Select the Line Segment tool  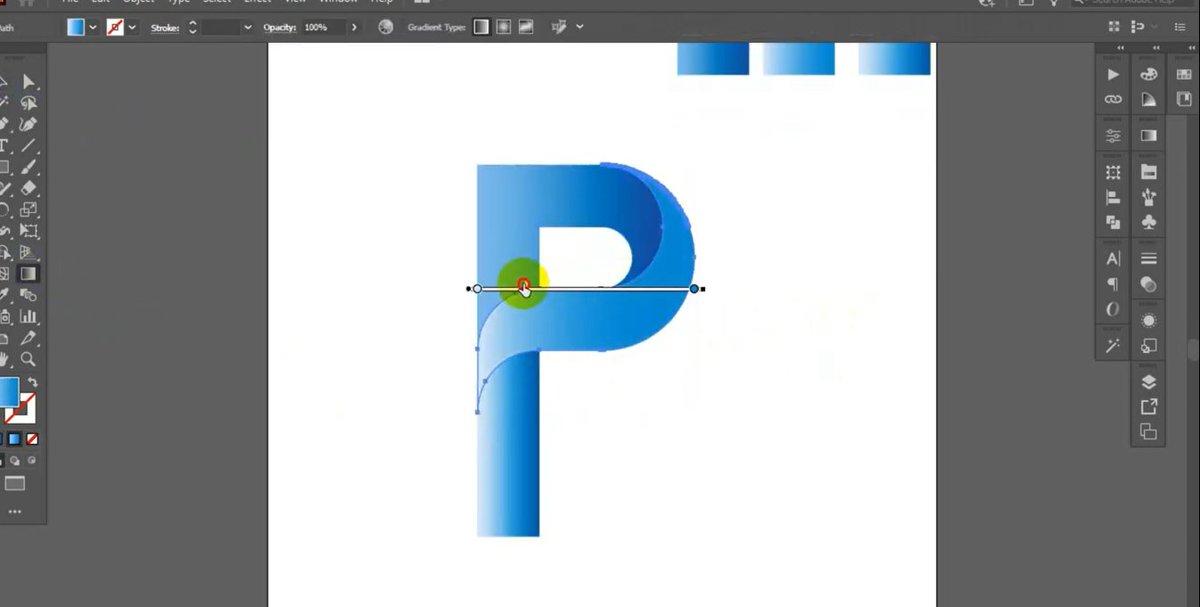29,146
